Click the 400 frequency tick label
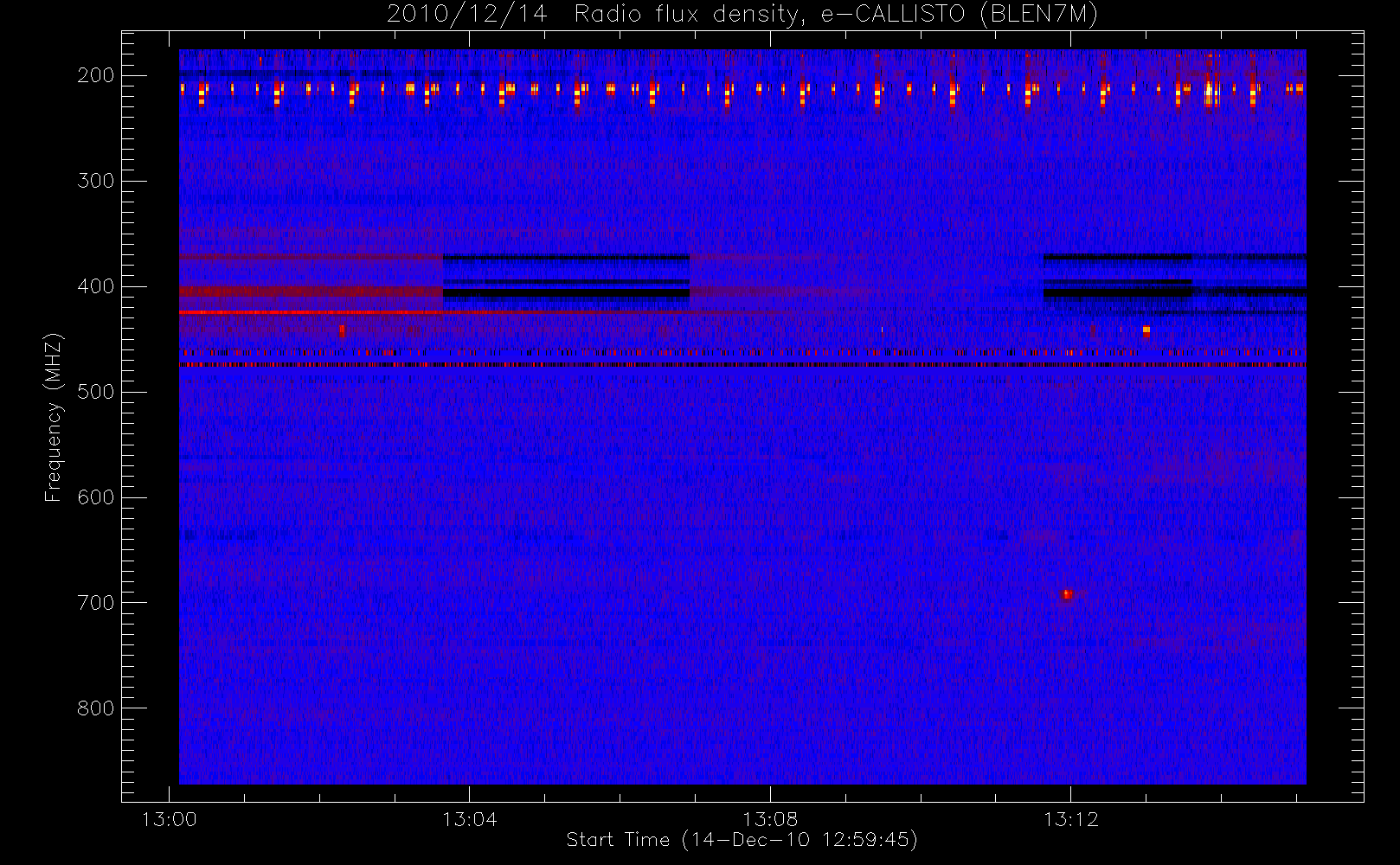1400x865 pixels. 96,286
